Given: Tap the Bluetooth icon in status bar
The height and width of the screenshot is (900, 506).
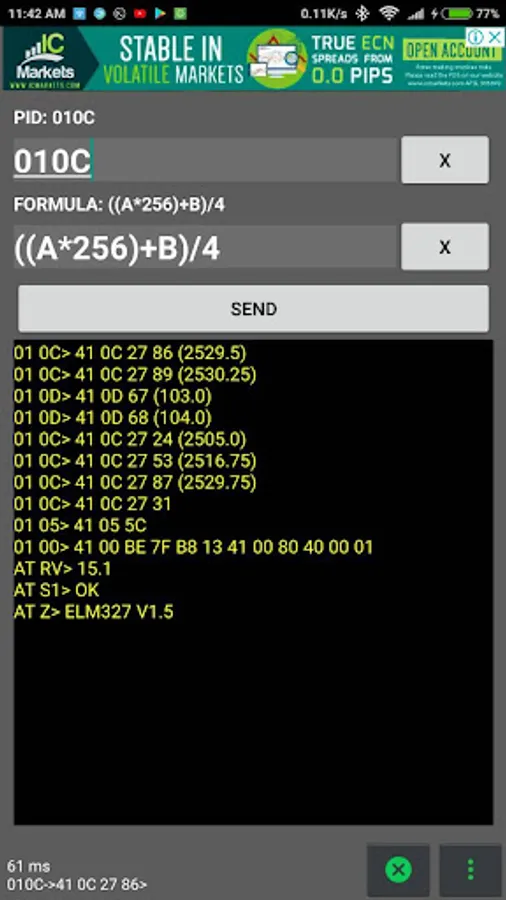Looking at the screenshot, I should point(362,13).
